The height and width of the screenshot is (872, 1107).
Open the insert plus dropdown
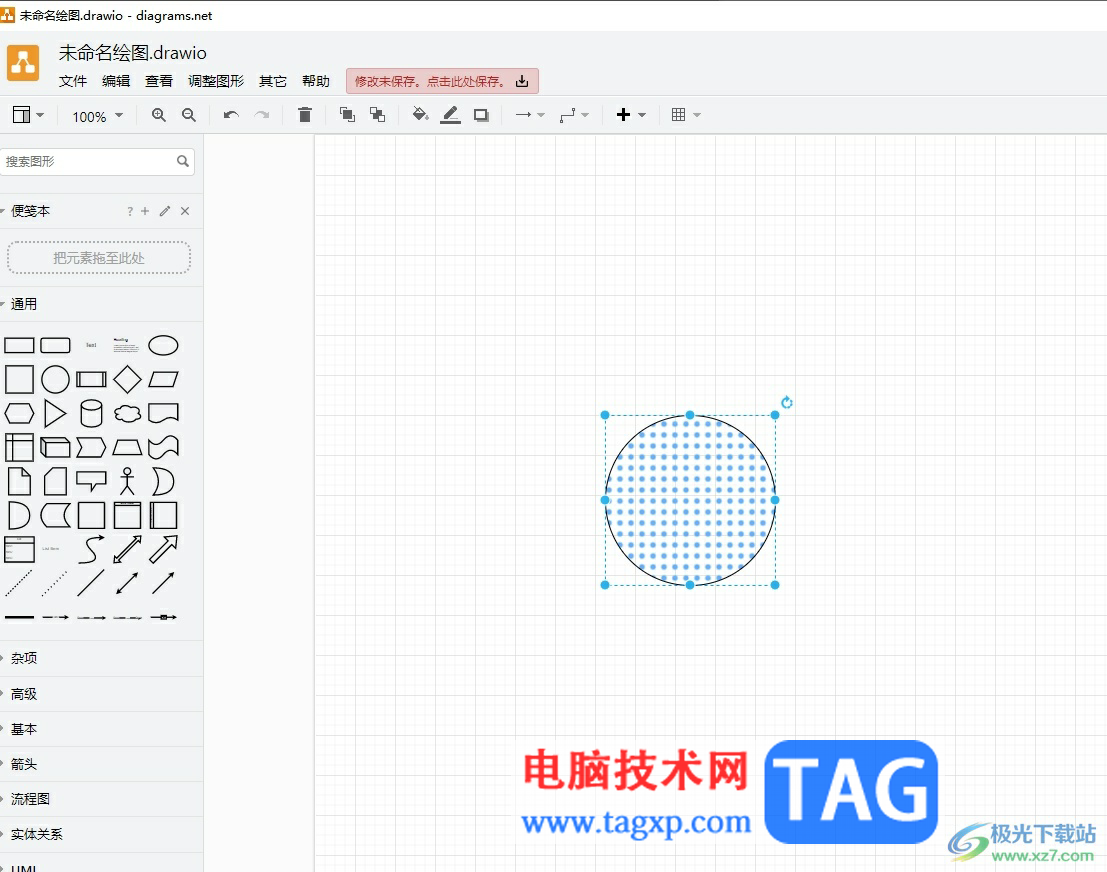click(631, 114)
